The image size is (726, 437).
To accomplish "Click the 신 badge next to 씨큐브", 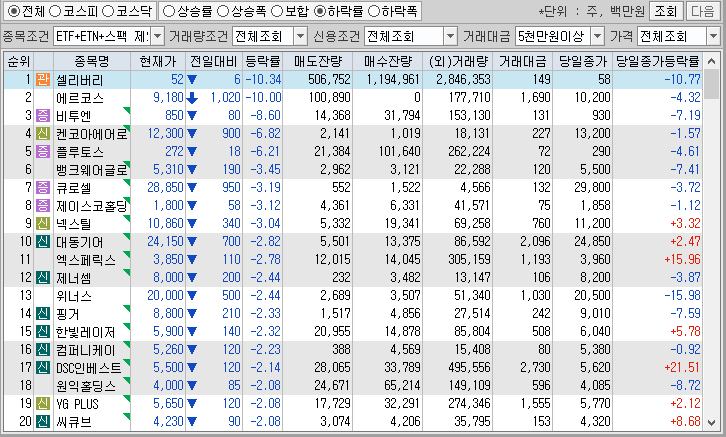I will coord(43,422).
